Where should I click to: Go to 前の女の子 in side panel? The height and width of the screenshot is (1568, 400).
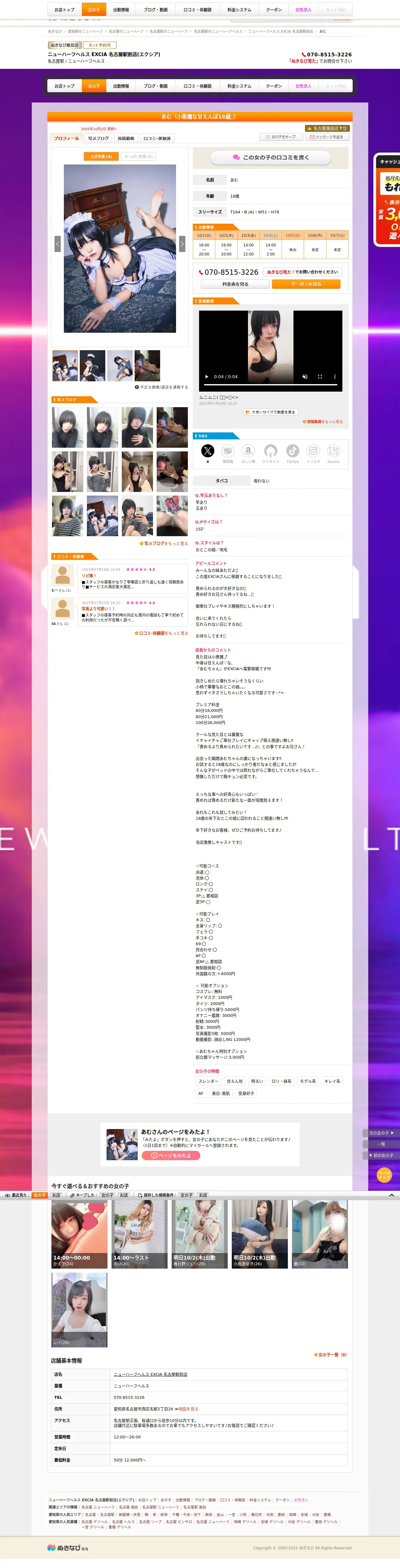pyautogui.click(x=381, y=1155)
